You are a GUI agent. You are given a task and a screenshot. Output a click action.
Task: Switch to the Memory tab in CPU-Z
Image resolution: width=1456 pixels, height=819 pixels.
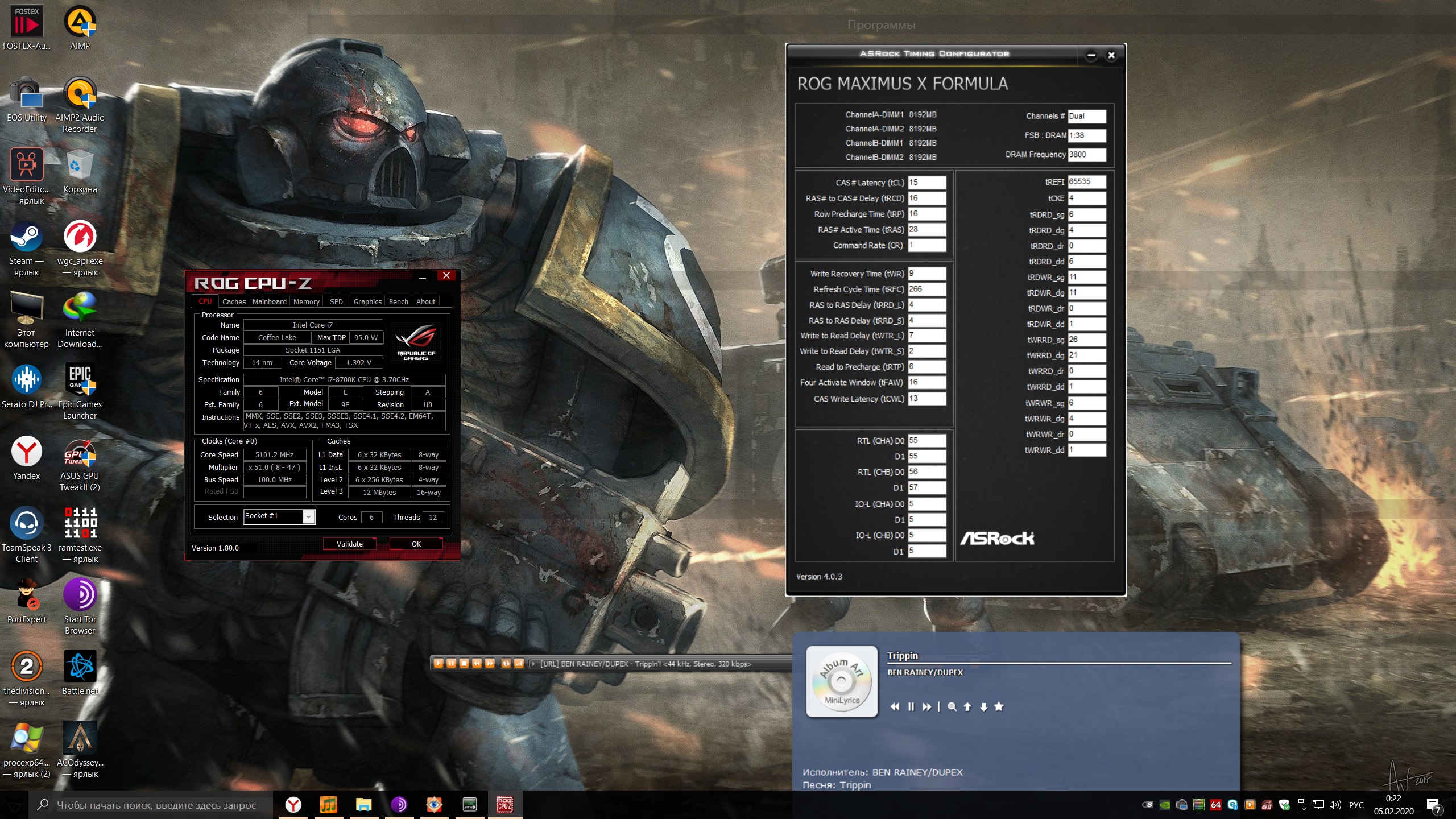click(306, 301)
